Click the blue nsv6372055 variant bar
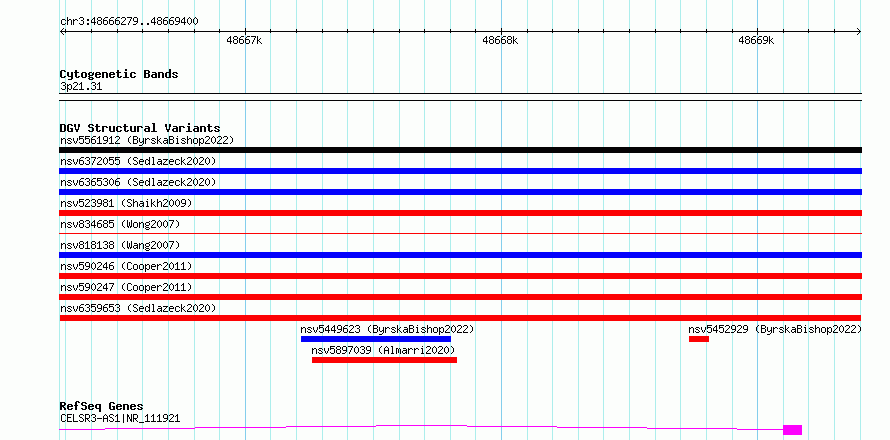 [460, 171]
